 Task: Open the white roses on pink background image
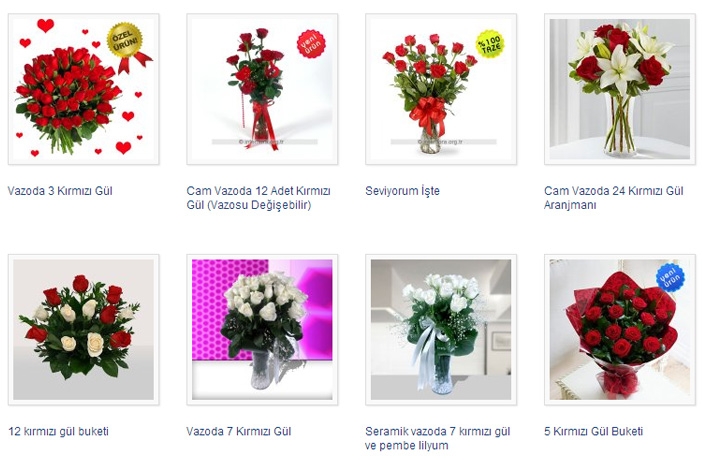click(x=262, y=330)
